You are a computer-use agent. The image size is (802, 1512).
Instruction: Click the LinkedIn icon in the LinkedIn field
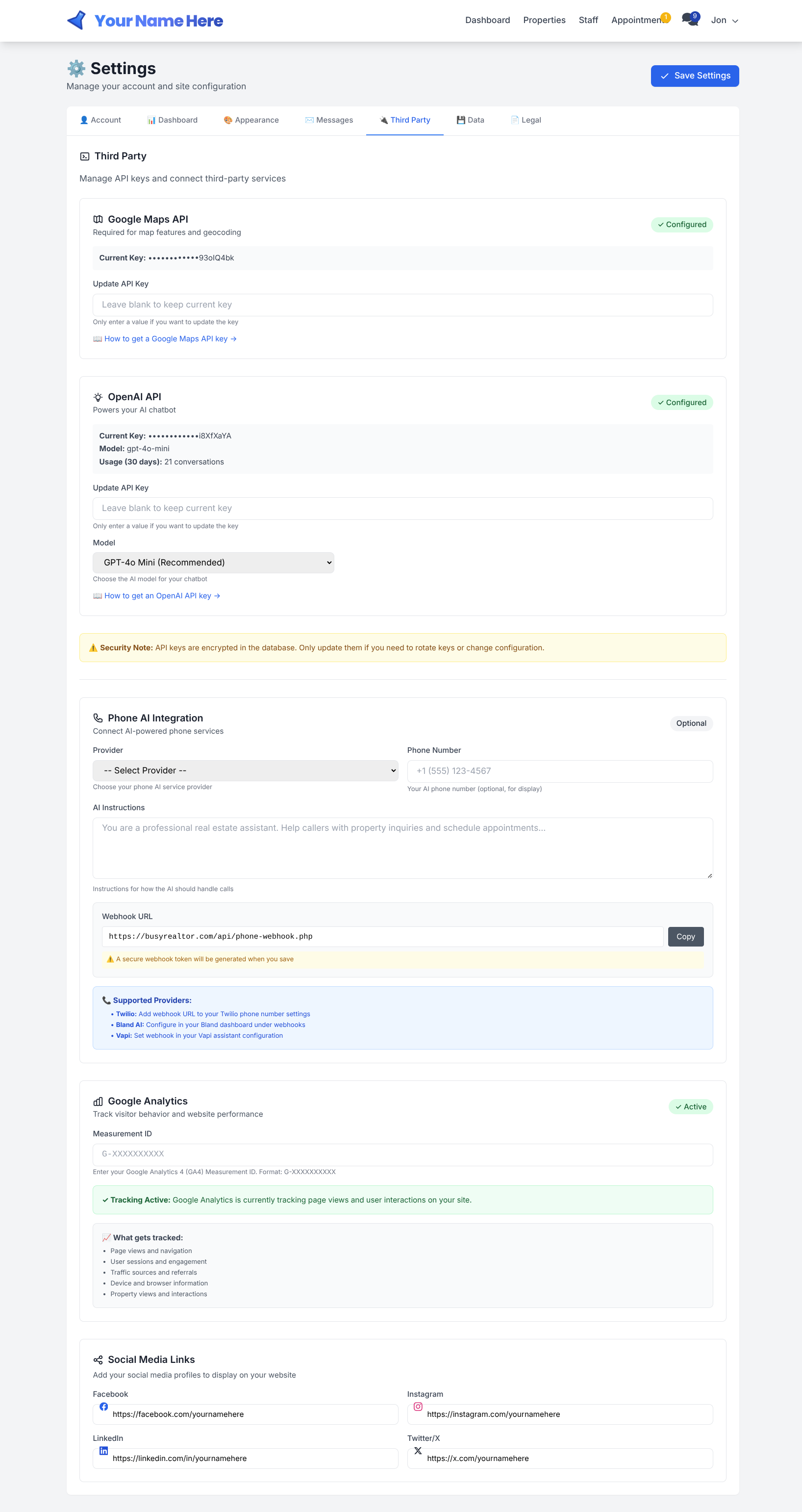104,1450
